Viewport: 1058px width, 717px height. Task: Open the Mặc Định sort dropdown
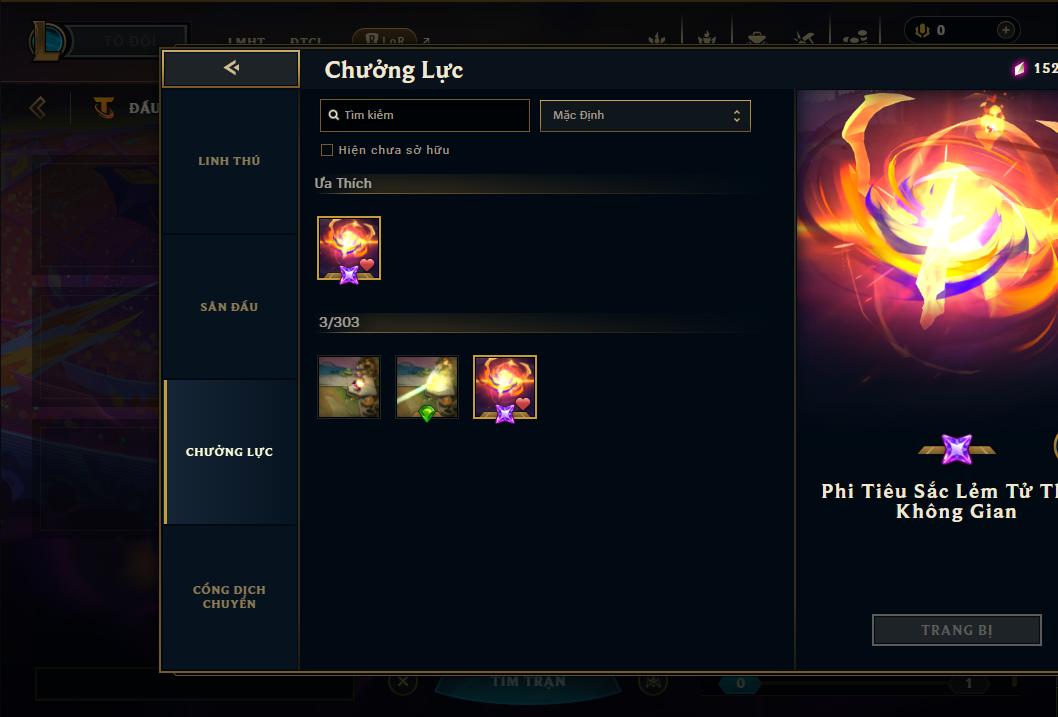point(645,115)
